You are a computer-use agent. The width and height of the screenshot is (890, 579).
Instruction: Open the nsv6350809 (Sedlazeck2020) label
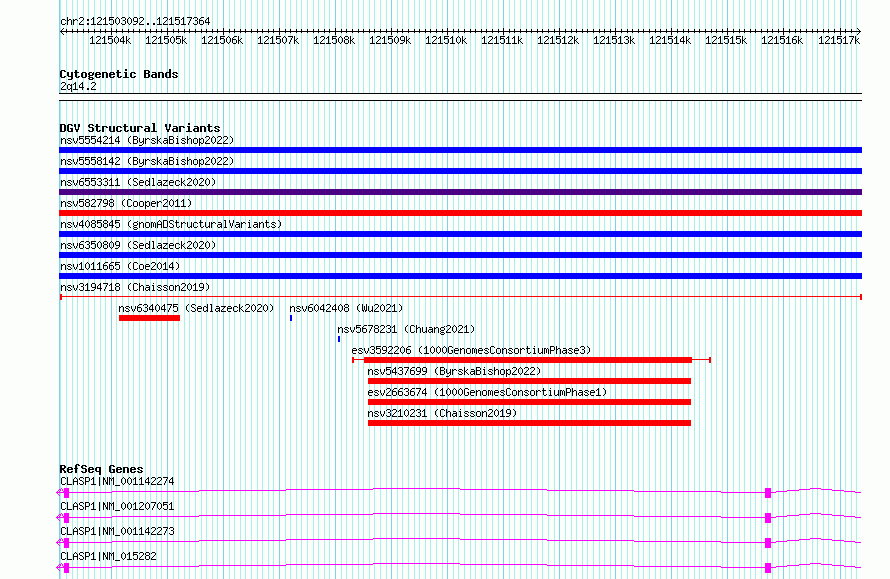point(138,245)
